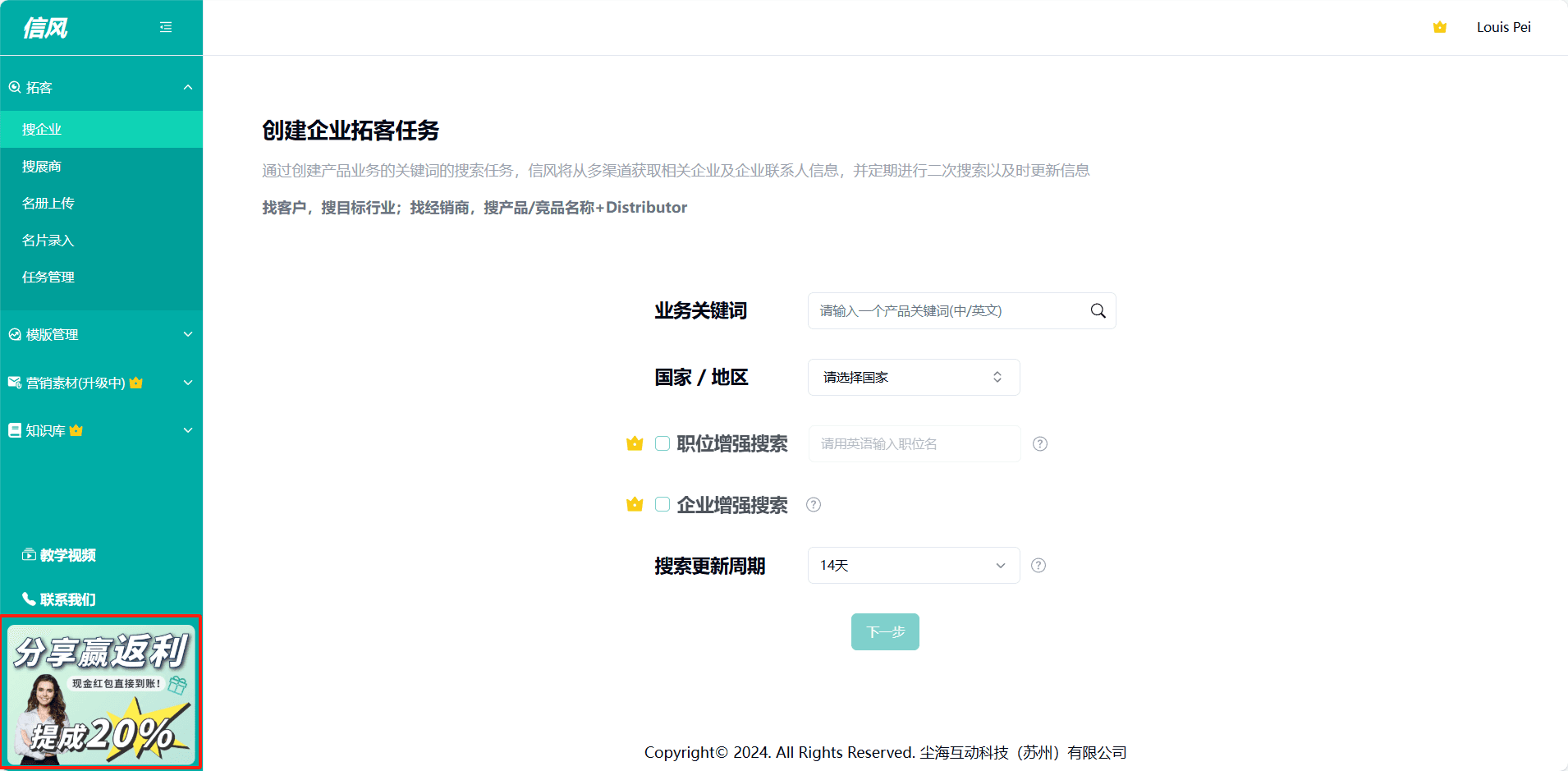Screen dimensions: 1568x771
Task: Click the Copyright 尘海互动科技 footer text
Action: click(x=885, y=752)
